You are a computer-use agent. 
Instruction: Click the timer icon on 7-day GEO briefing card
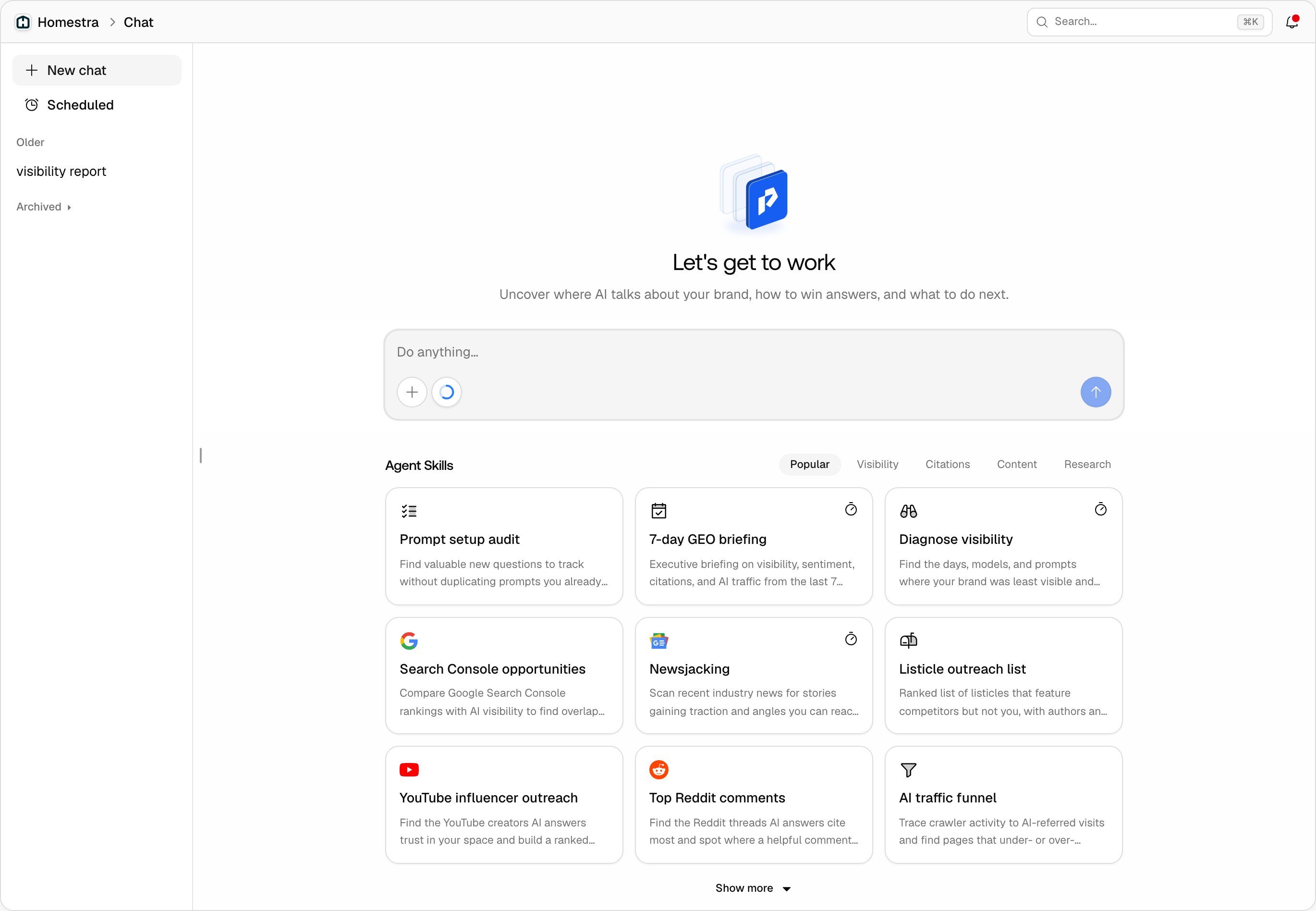click(x=851, y=509)
